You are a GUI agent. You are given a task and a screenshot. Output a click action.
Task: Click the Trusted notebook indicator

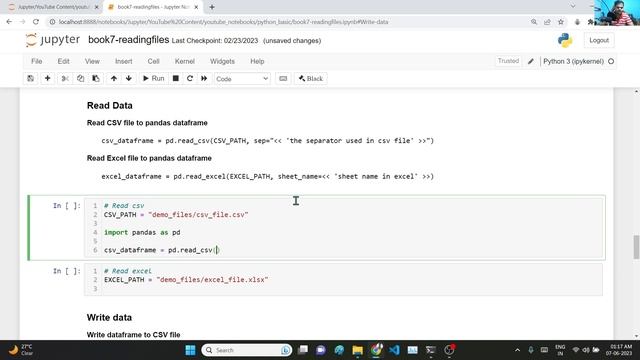[x=508, y=61]
